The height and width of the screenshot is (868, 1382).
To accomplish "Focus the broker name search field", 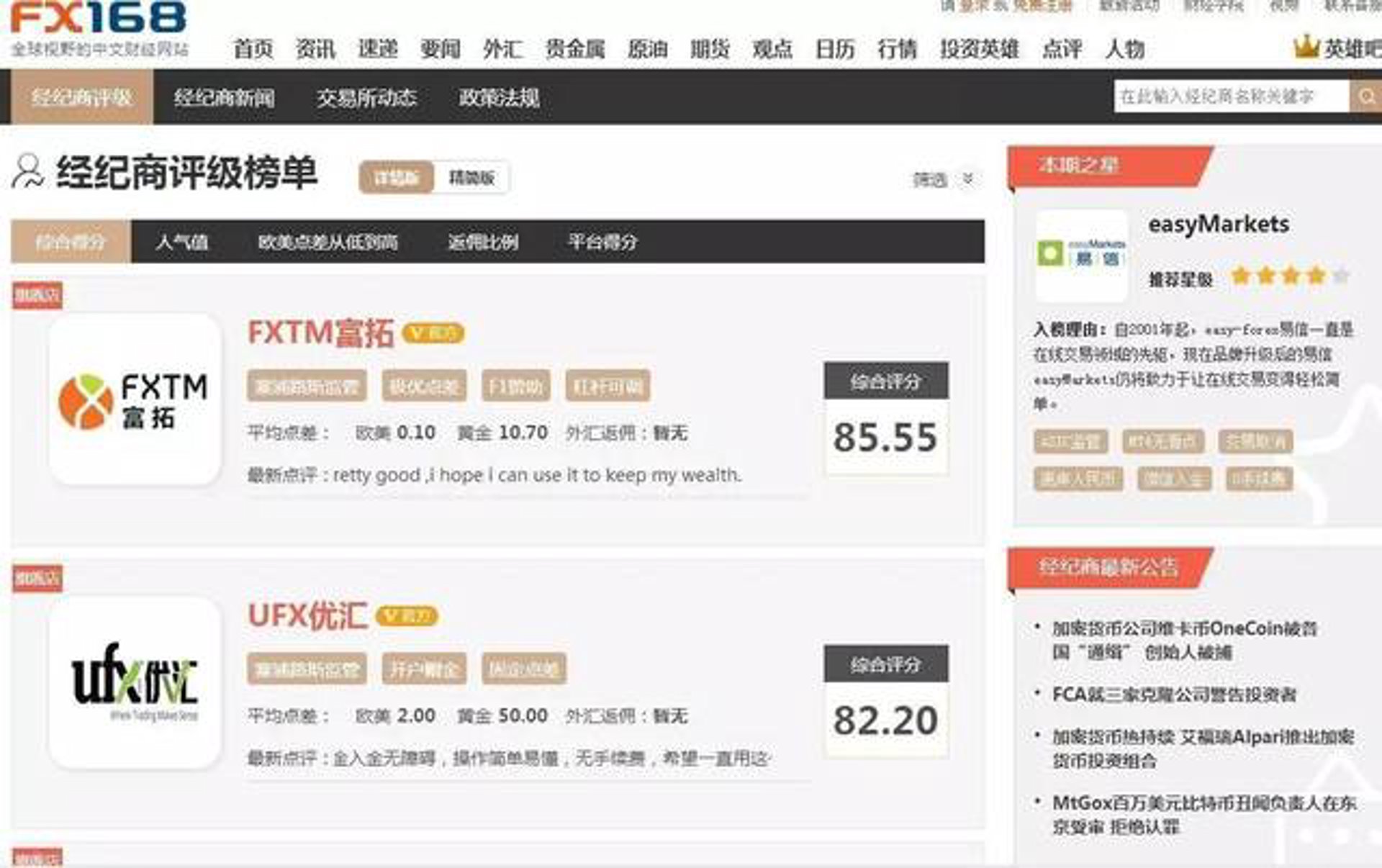I will 1231,96.
